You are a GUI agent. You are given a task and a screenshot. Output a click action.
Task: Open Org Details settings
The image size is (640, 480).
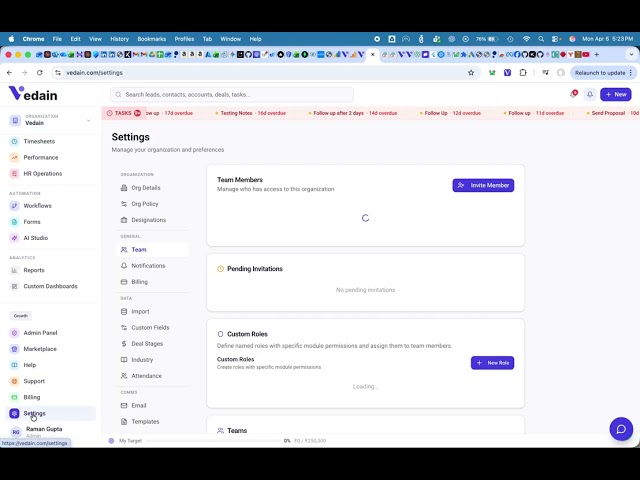coord(146,188)
